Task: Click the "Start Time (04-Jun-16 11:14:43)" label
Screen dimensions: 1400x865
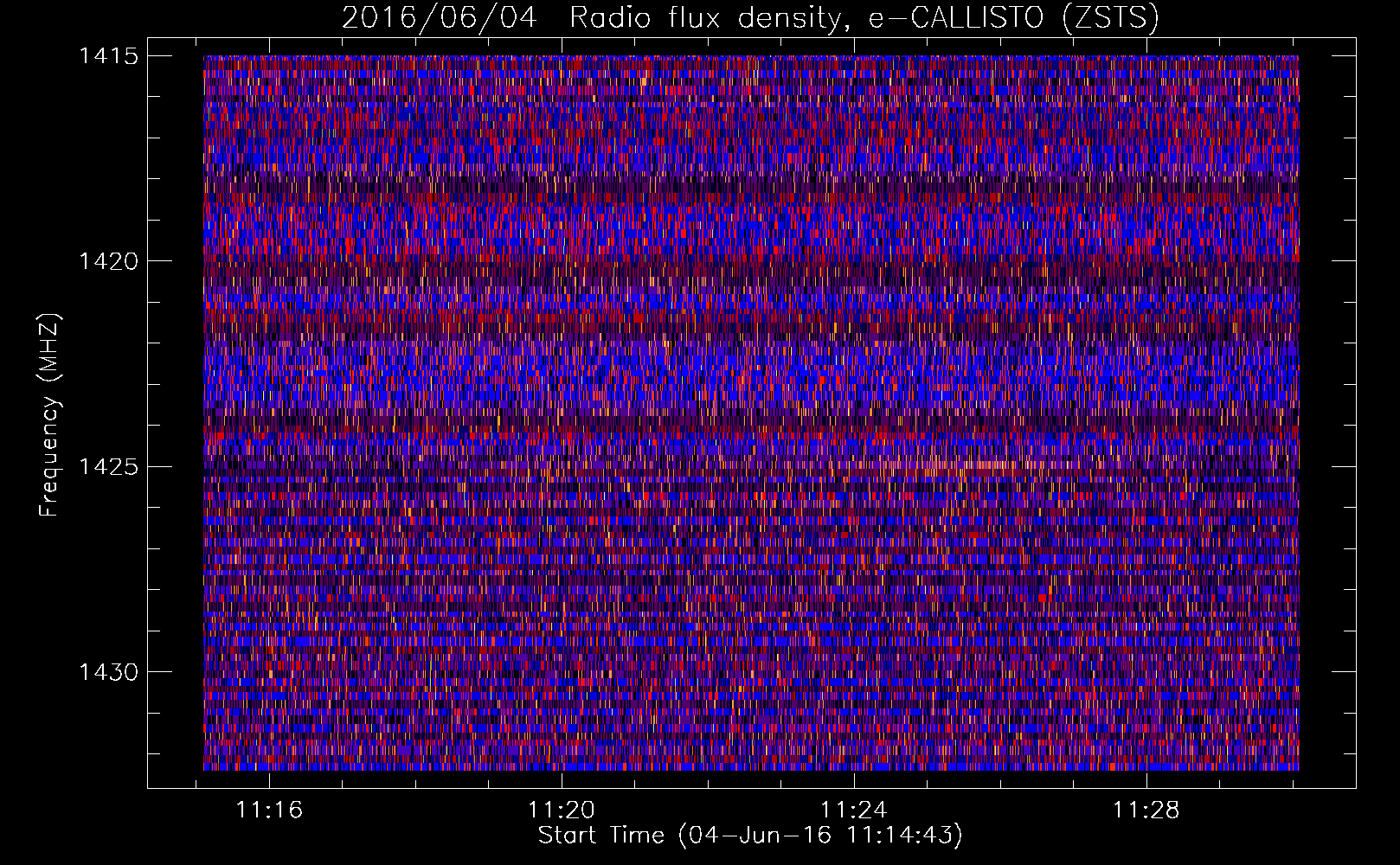Action: pos(750,836)
